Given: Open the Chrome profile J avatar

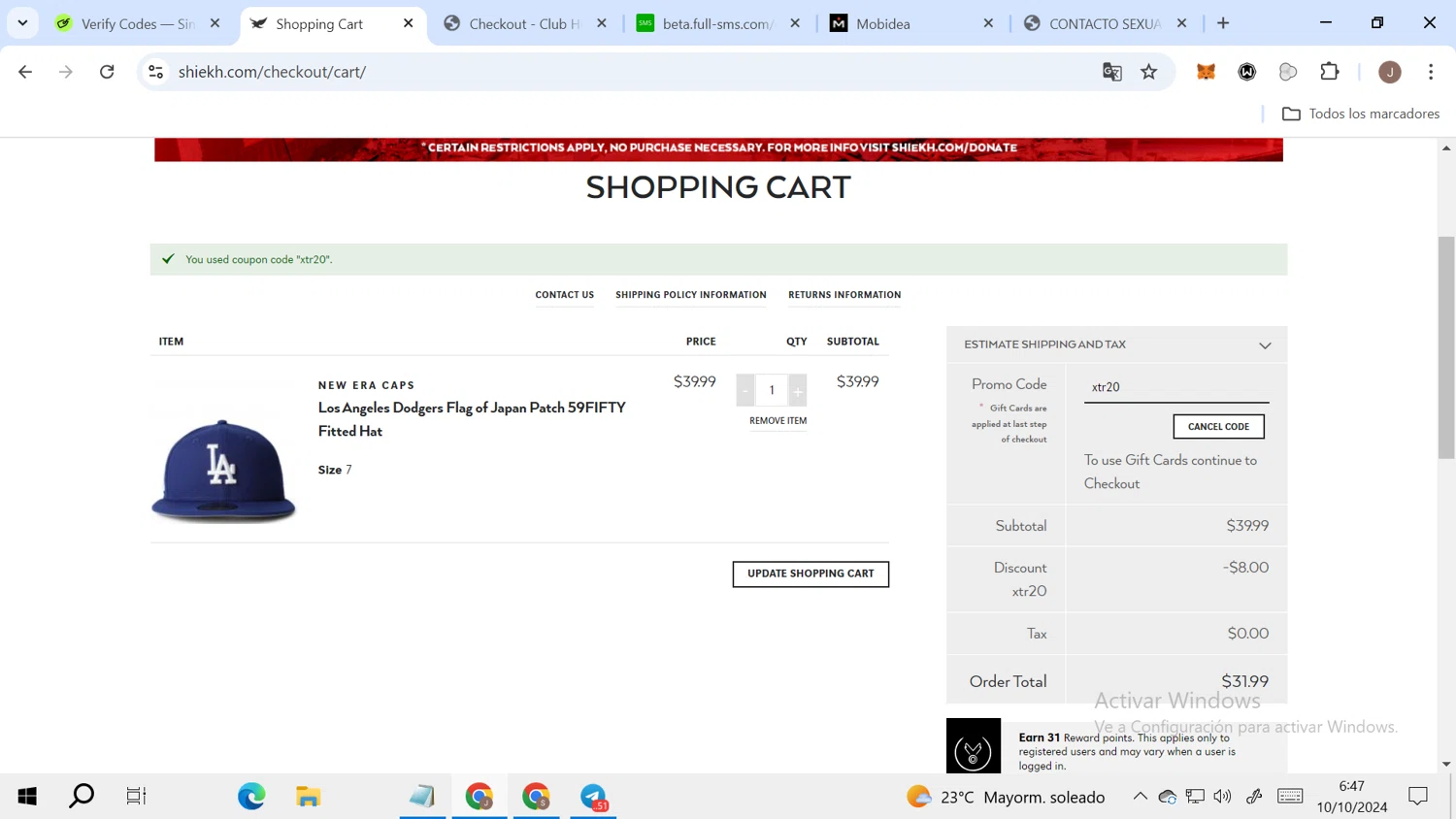Looking at the screenshot, I should [x=1390, y=72].
